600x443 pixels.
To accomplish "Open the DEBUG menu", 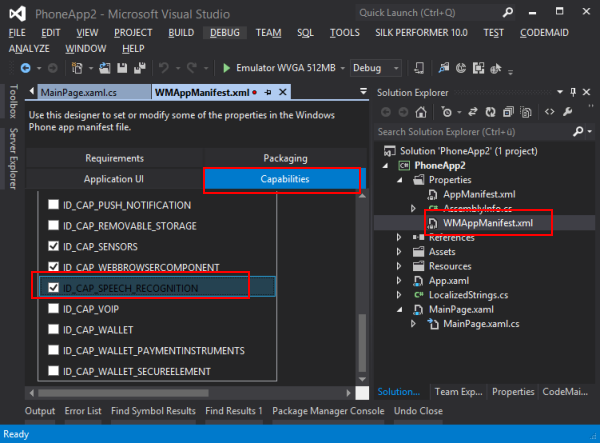I will tap(225, 33).
